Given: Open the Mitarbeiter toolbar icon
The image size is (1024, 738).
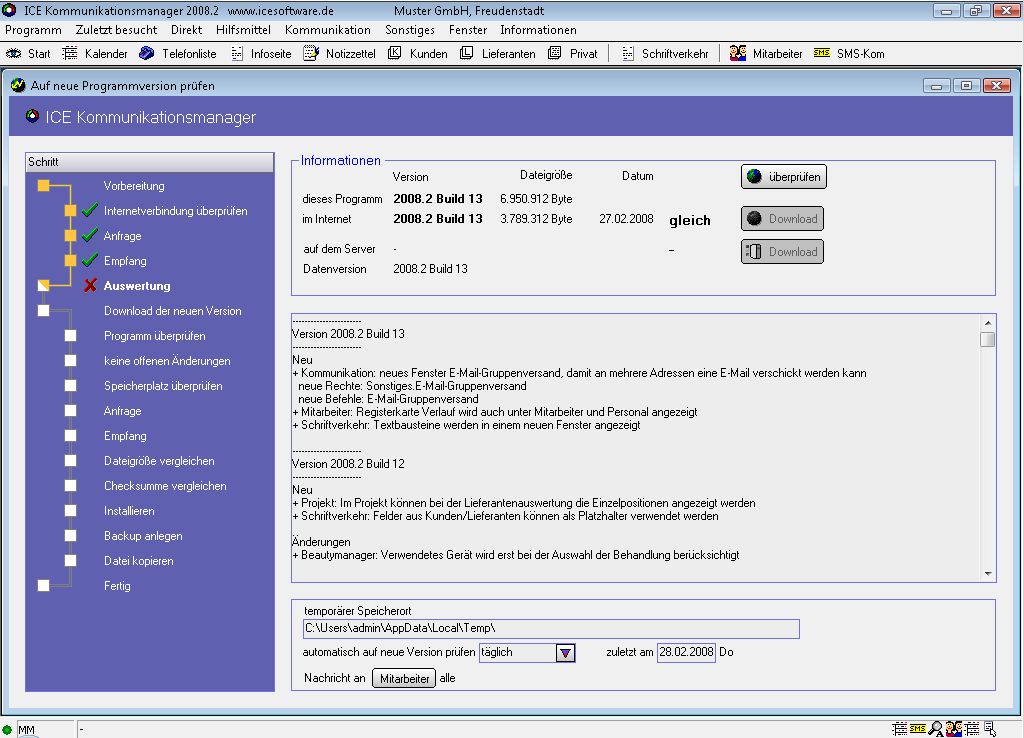Looking at the screenshot, I should click(738, 54).
